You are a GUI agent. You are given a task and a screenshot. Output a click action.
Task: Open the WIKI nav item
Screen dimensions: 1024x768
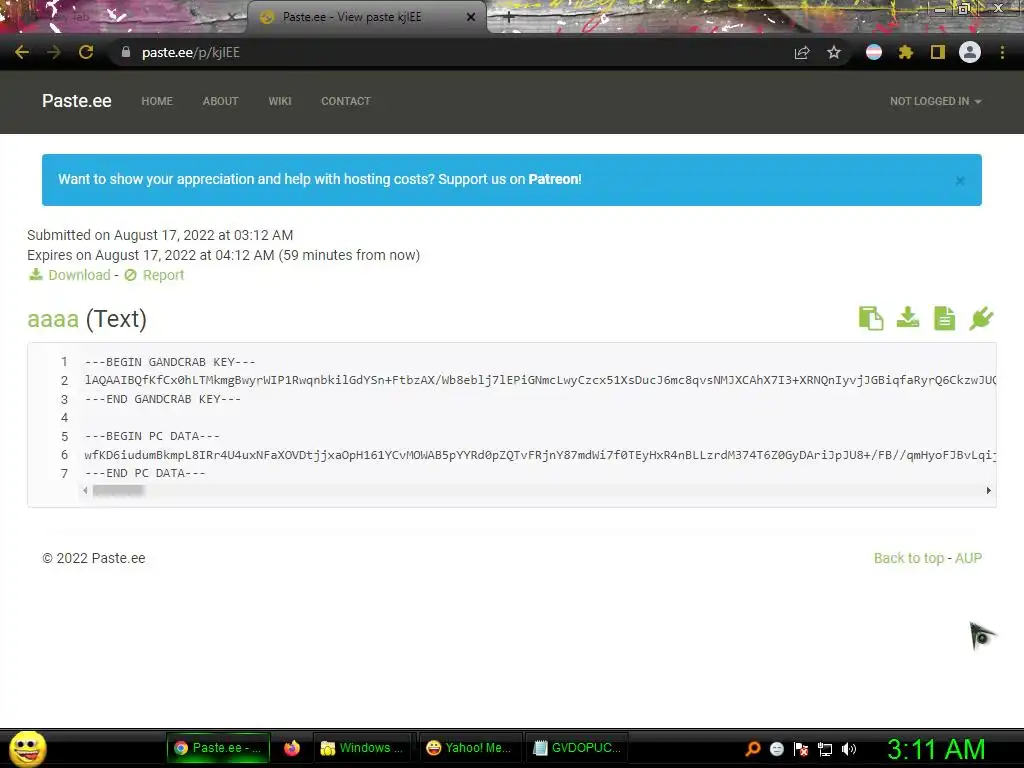pos(280,101)
